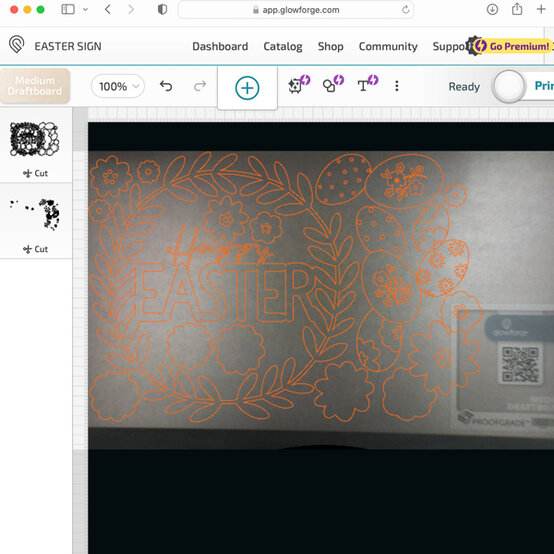This screenshot has height=554, width=554.
Task: Select the first Cut step thumbnail
Action: click(34, 139)
